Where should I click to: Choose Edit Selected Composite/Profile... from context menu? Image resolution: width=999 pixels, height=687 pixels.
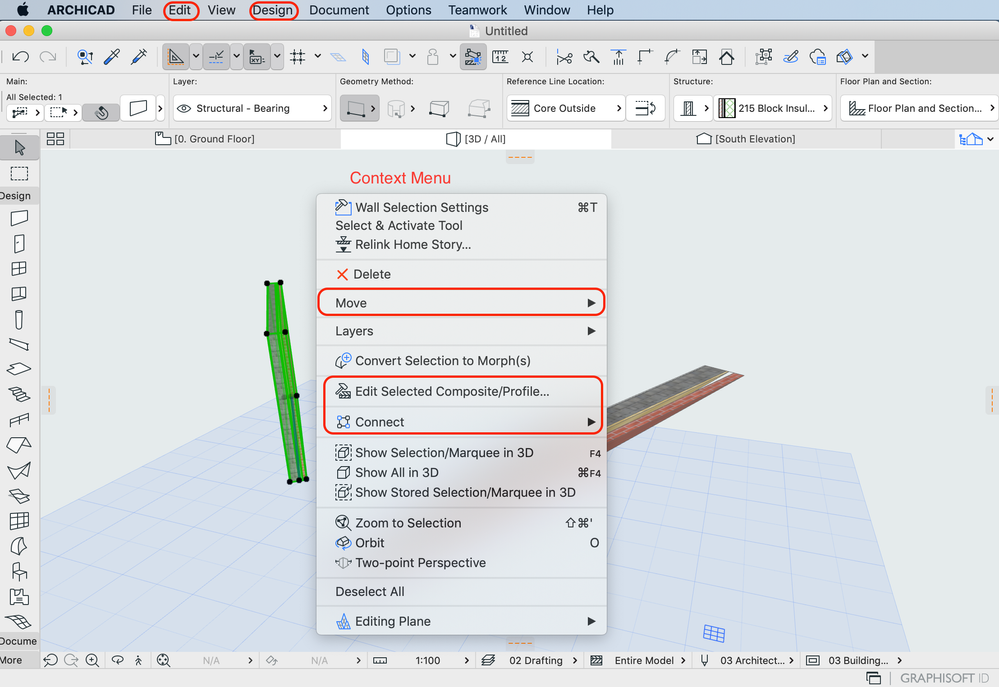coord(452,392)
